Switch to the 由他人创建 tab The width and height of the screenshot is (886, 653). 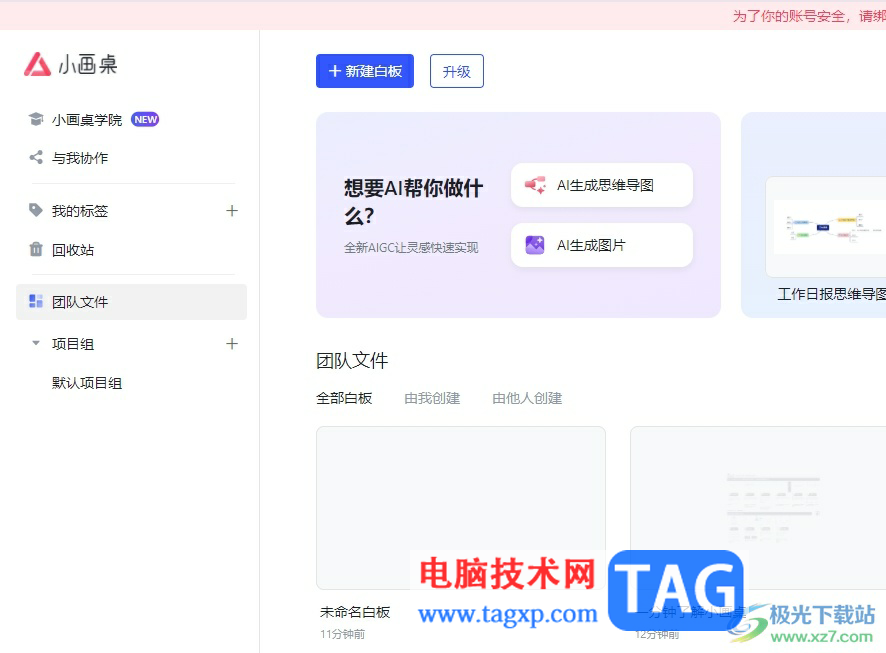(527, 398)
